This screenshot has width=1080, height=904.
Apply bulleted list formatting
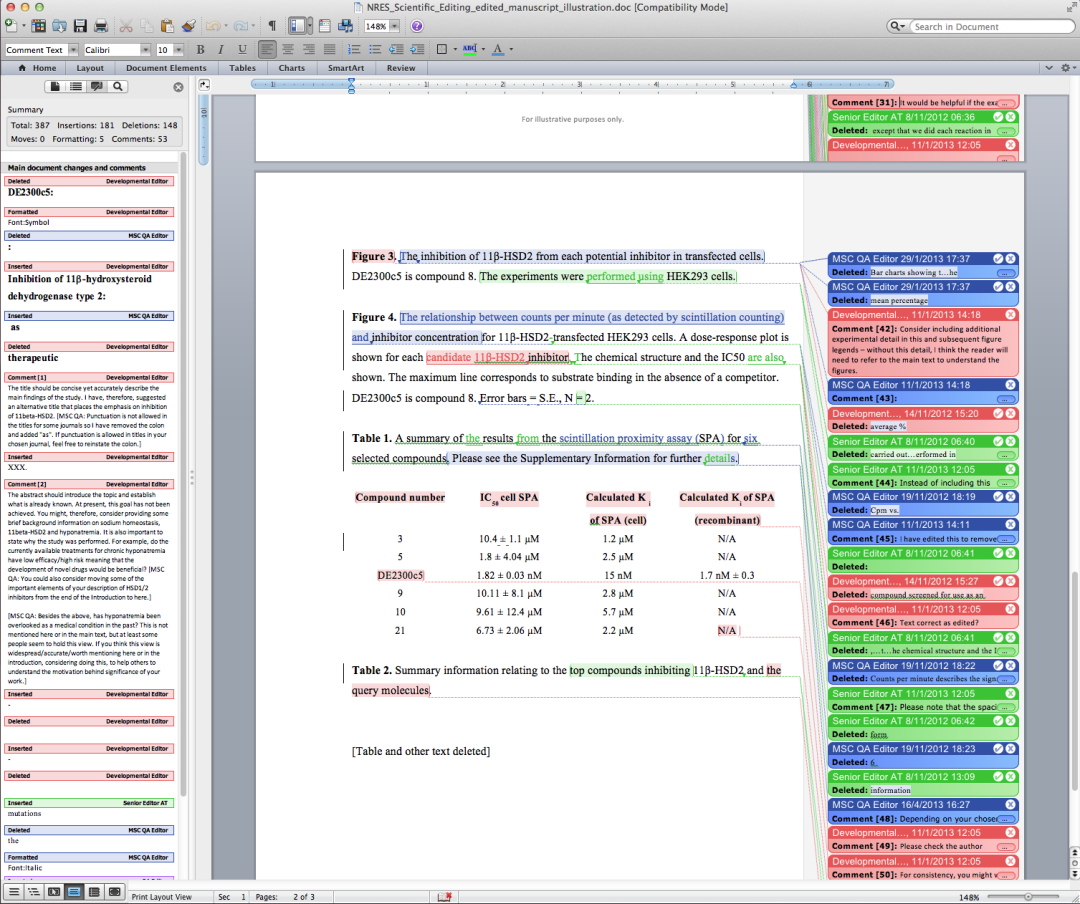375,49
